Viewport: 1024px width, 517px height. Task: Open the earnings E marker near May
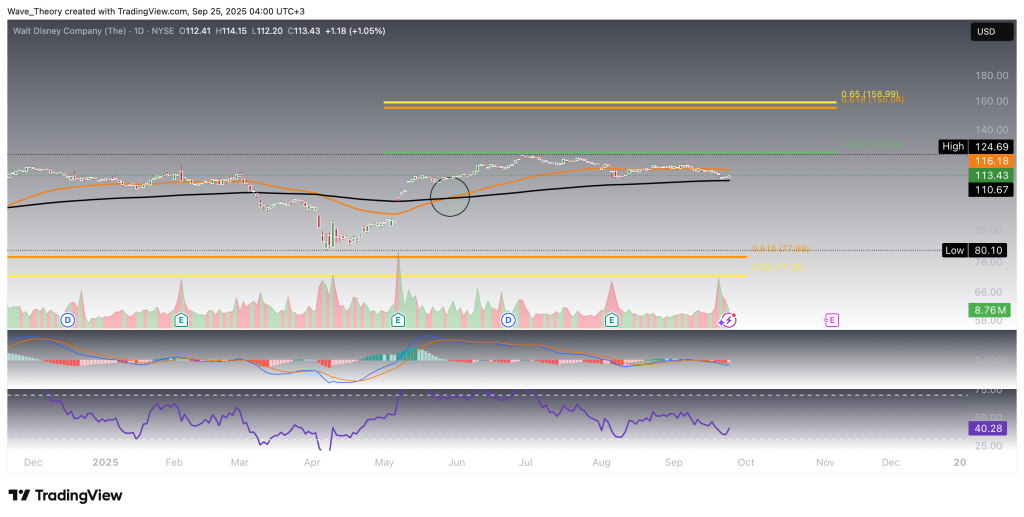coord(398,320)
